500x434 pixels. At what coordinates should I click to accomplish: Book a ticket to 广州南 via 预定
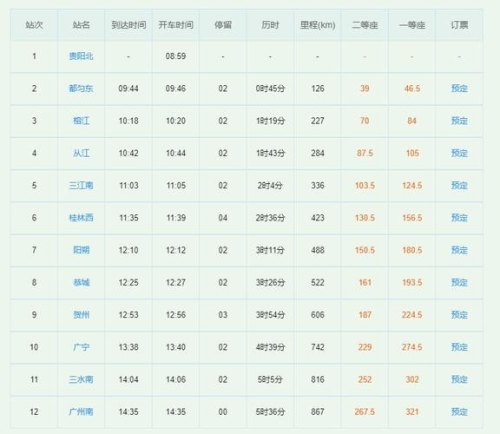(459, 412)
